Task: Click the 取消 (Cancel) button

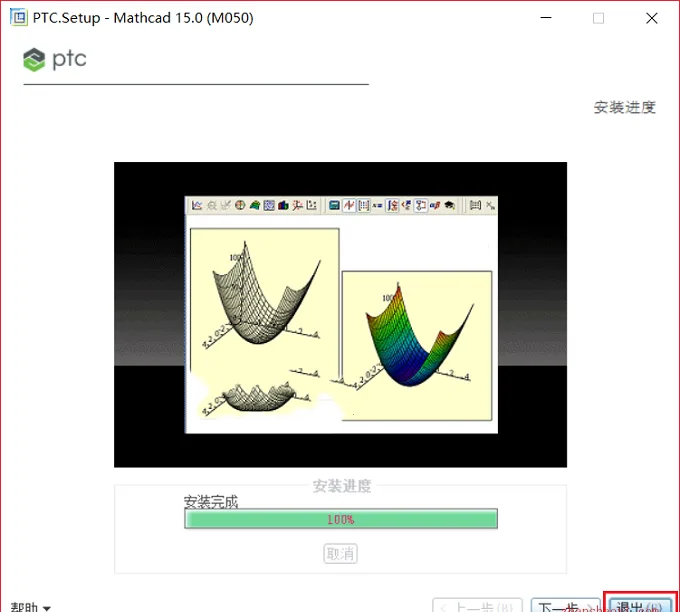Action: coord(340,553)
